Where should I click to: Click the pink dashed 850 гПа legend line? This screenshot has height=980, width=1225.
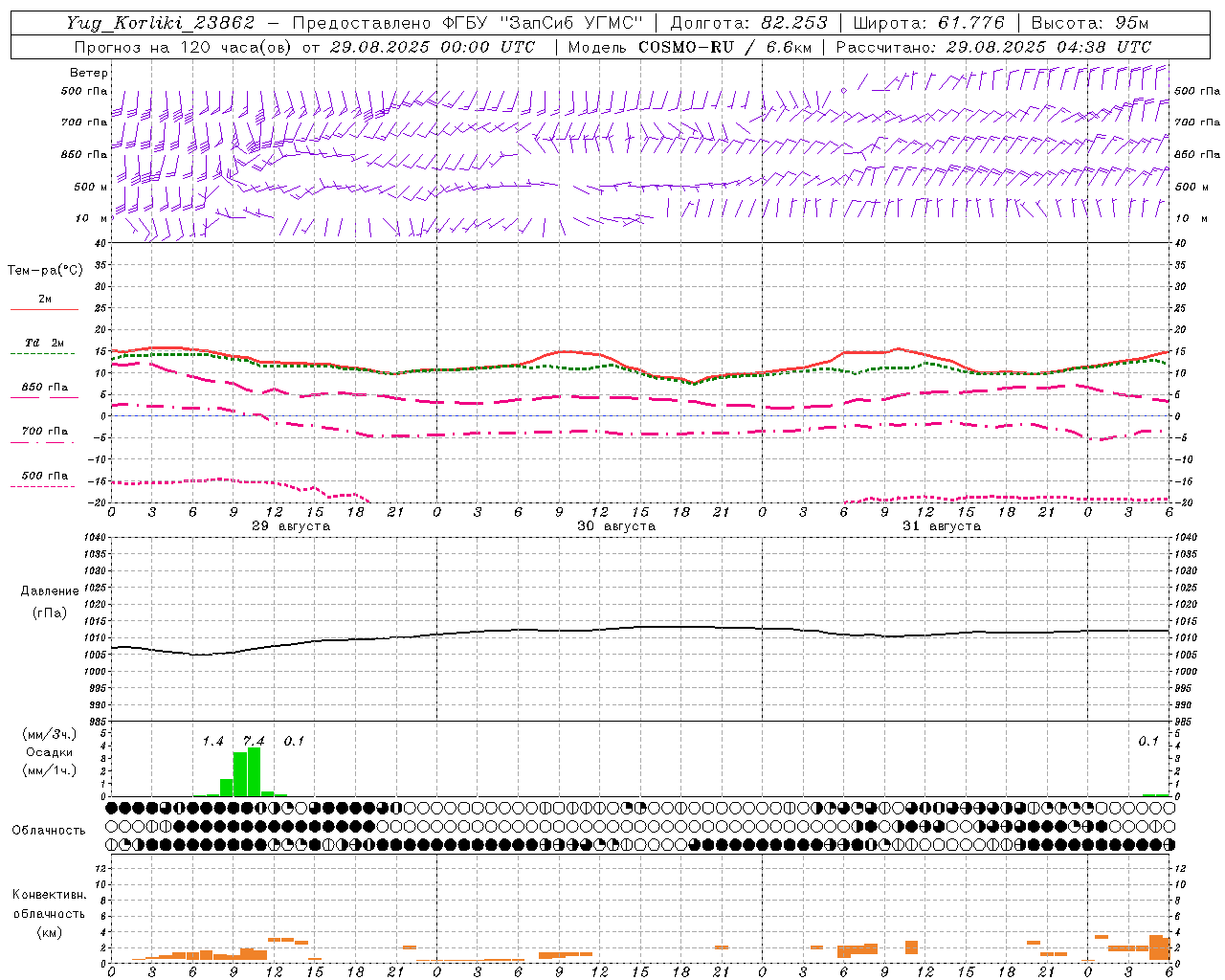(44, 397)
